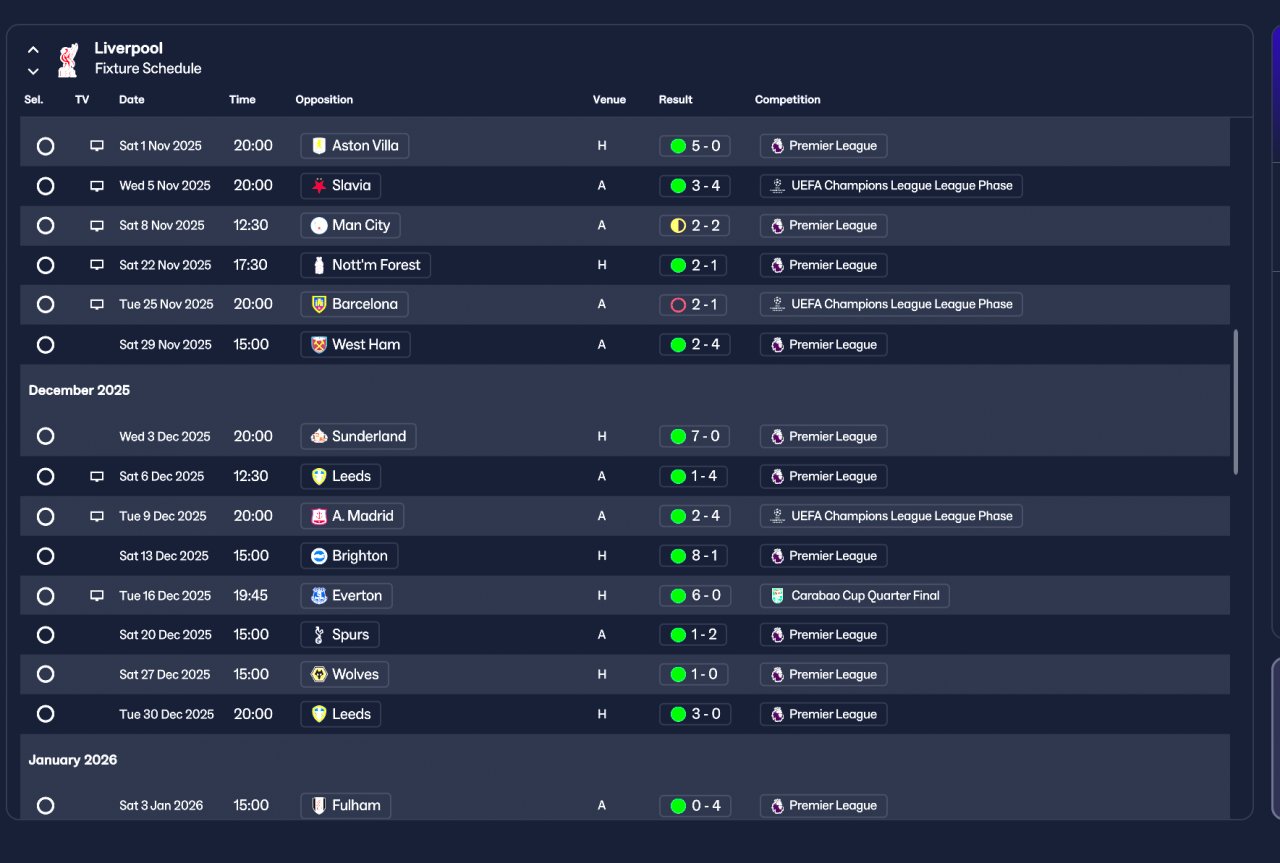The height and width of the screenshot is (863, 1280).
Task: Click the yellow draw indicator for Man City
Action: pos(678,226)
